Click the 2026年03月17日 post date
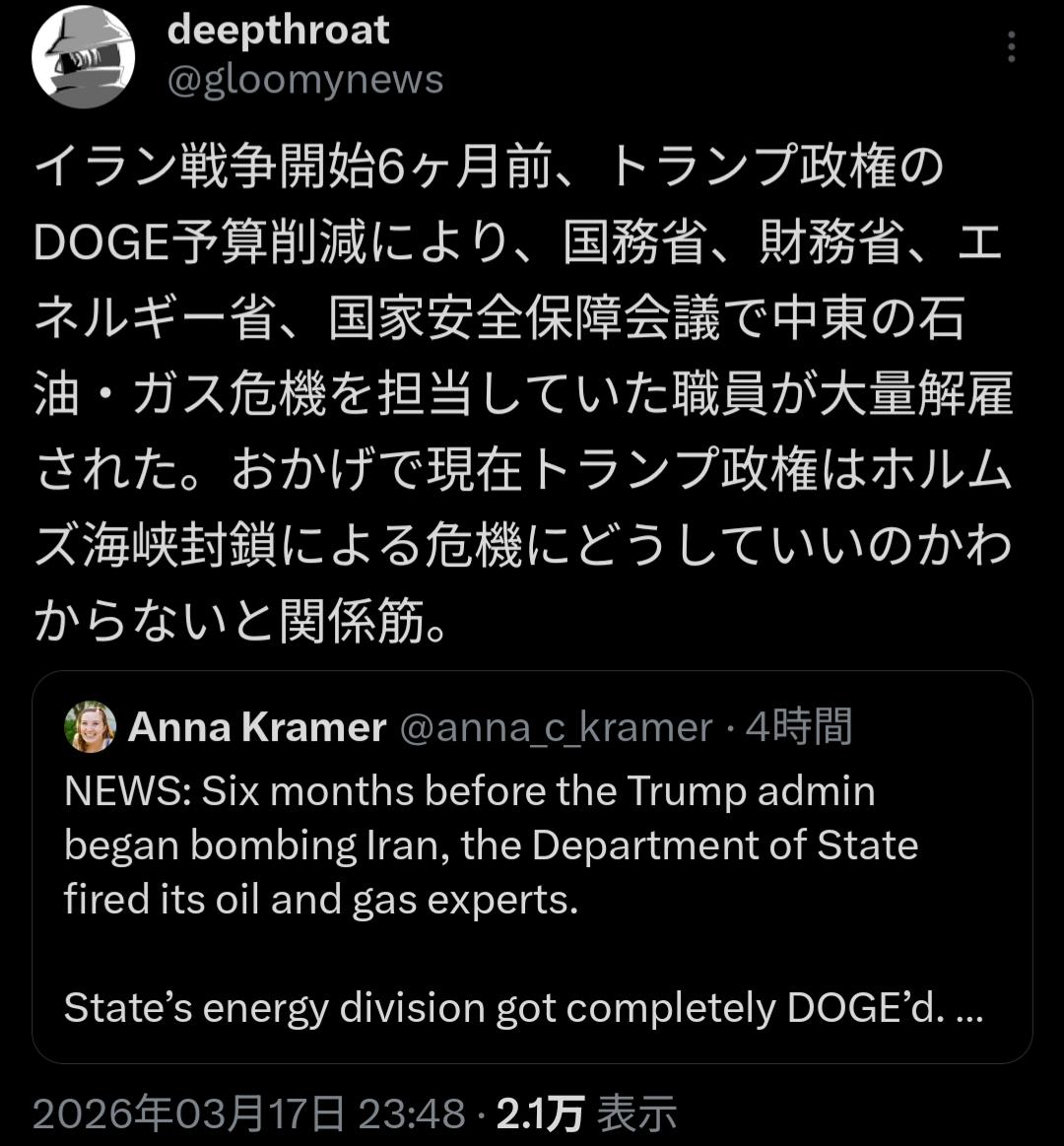 click(189, 1114)
